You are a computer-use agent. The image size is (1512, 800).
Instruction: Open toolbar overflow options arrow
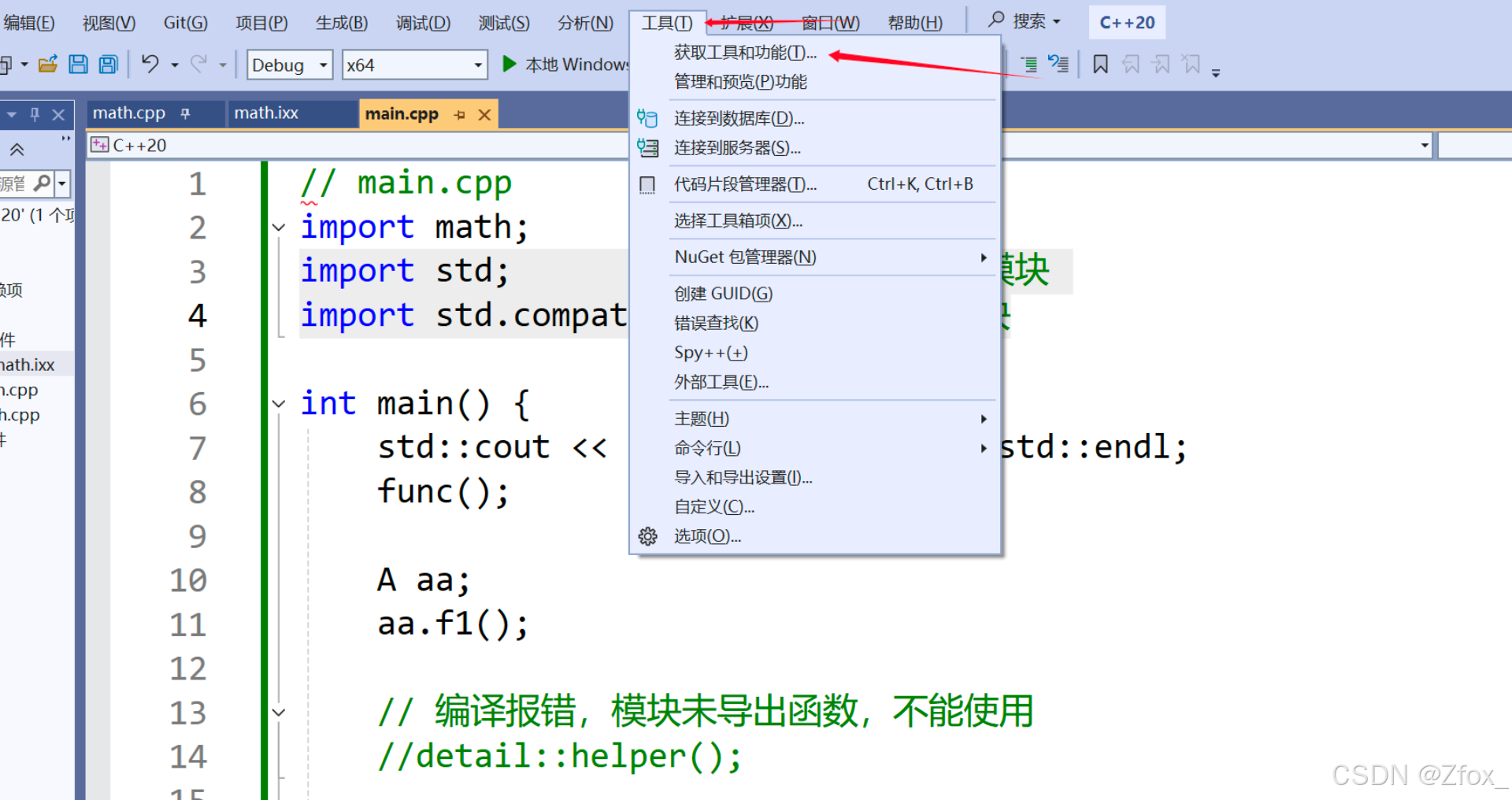[1216, 73]
